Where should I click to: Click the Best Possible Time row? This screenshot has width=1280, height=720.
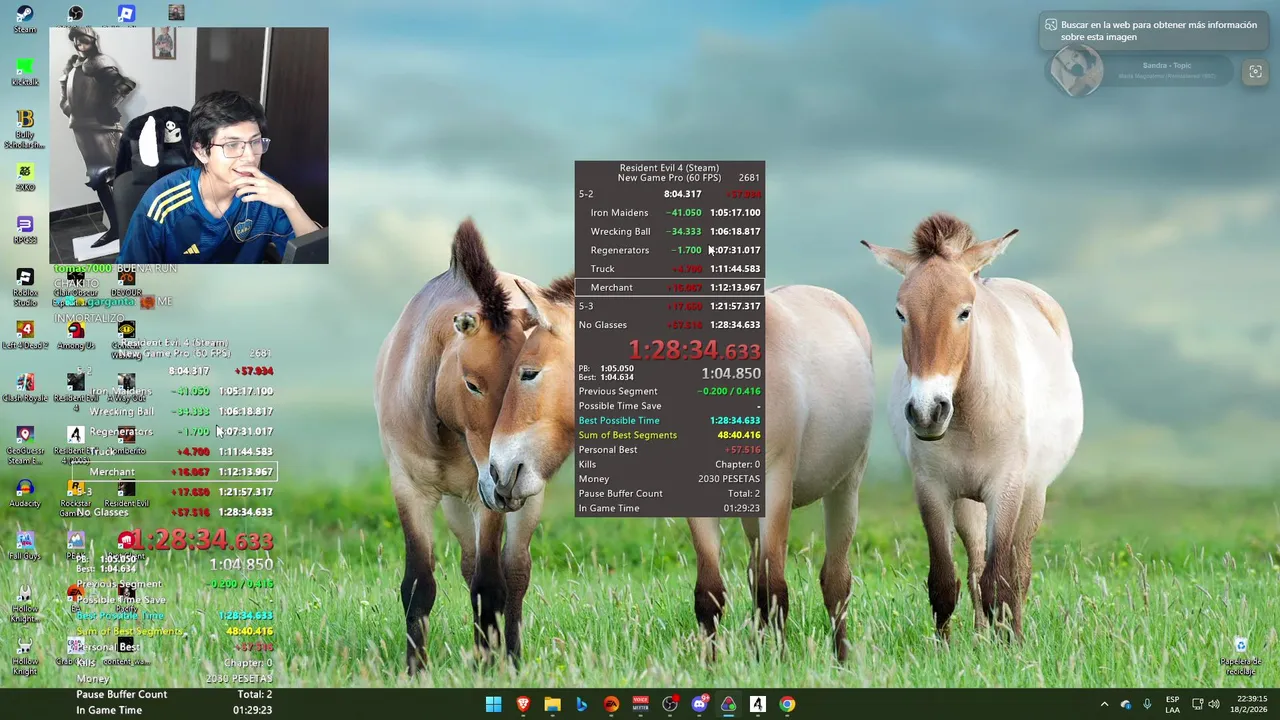[x=670, y=421]
